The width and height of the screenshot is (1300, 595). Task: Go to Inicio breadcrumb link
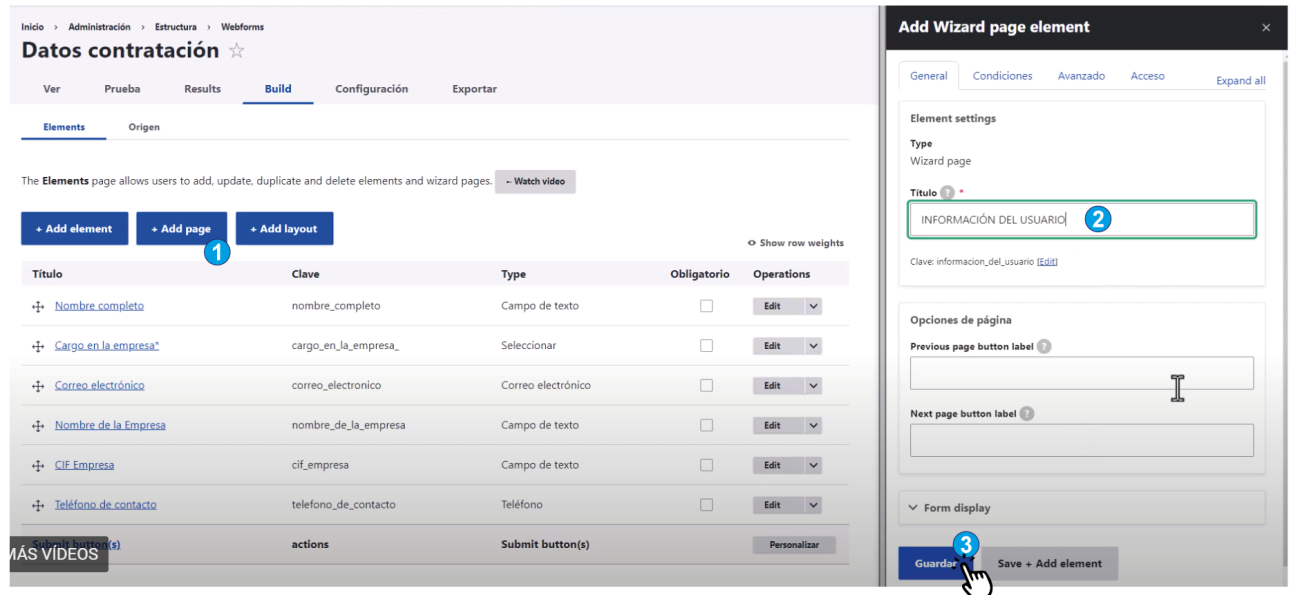[32, 27]
